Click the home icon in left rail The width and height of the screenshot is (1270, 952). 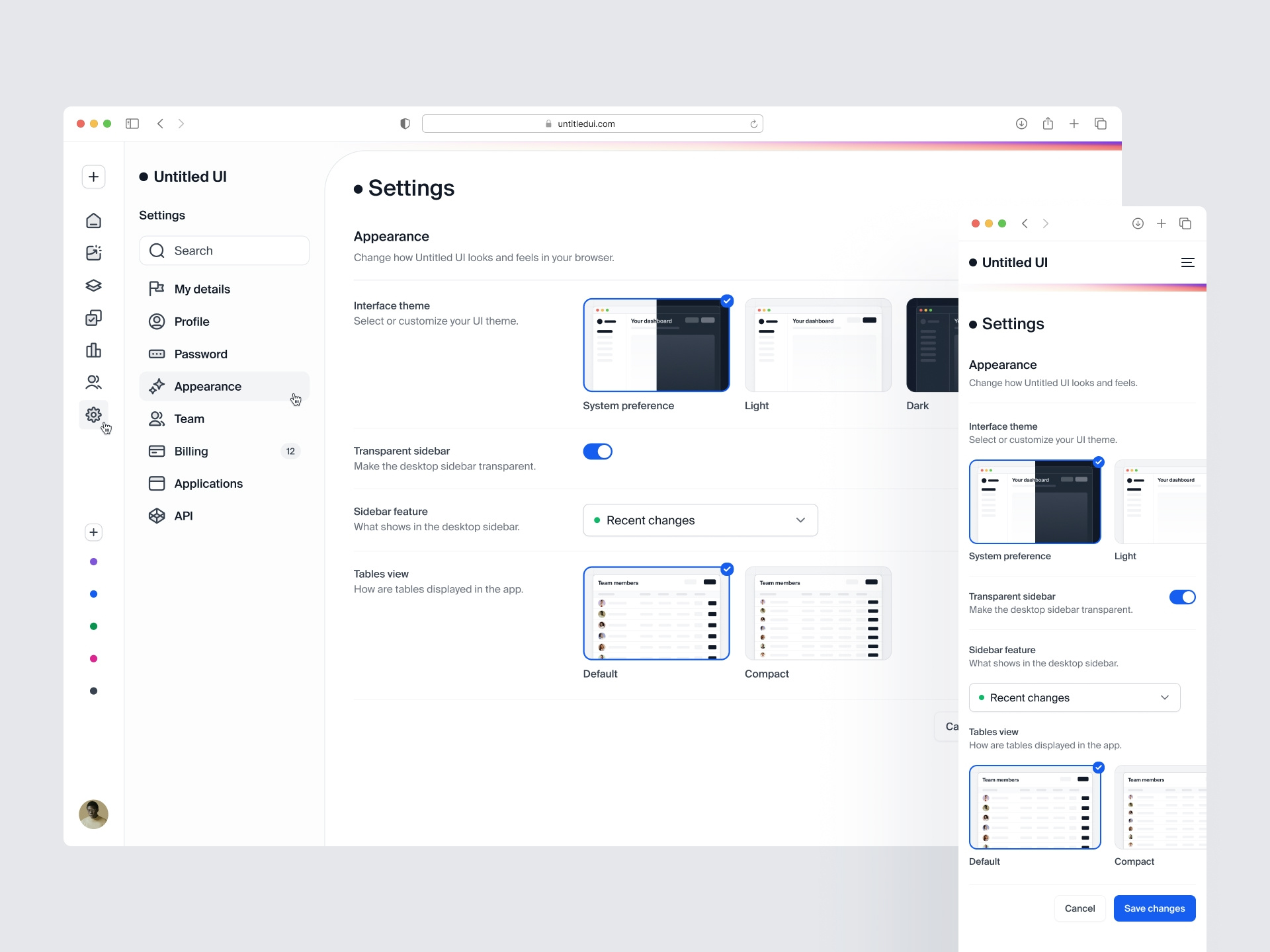coord(93,220)
